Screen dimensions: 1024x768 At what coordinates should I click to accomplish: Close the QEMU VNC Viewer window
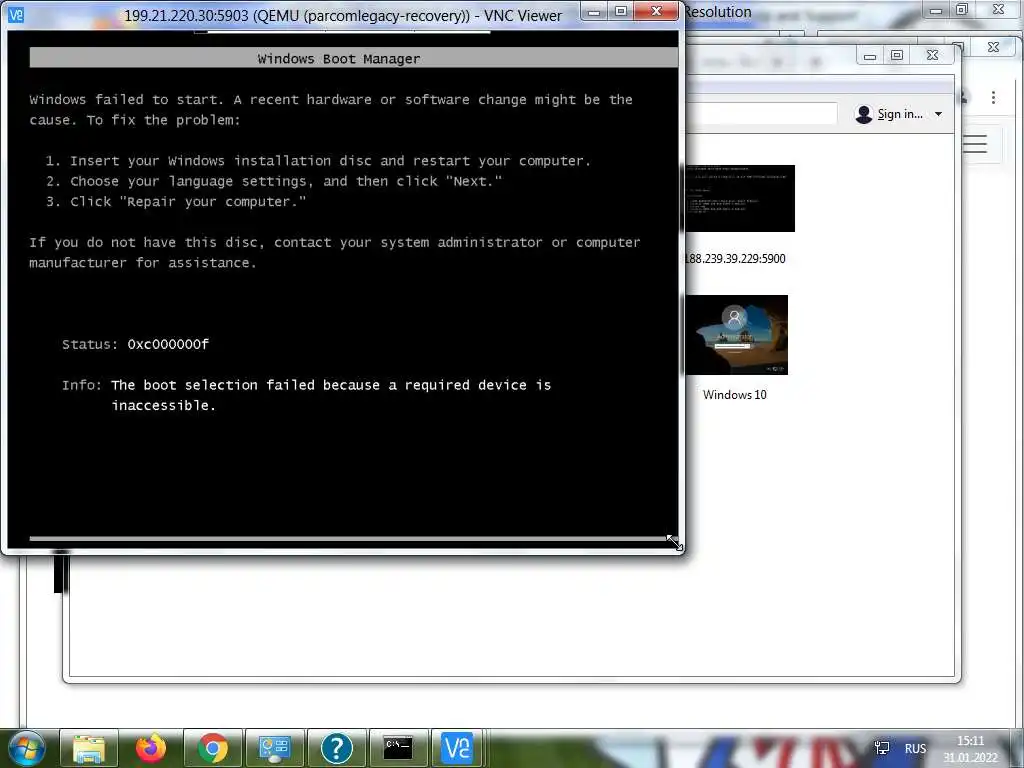coord(656,12)
